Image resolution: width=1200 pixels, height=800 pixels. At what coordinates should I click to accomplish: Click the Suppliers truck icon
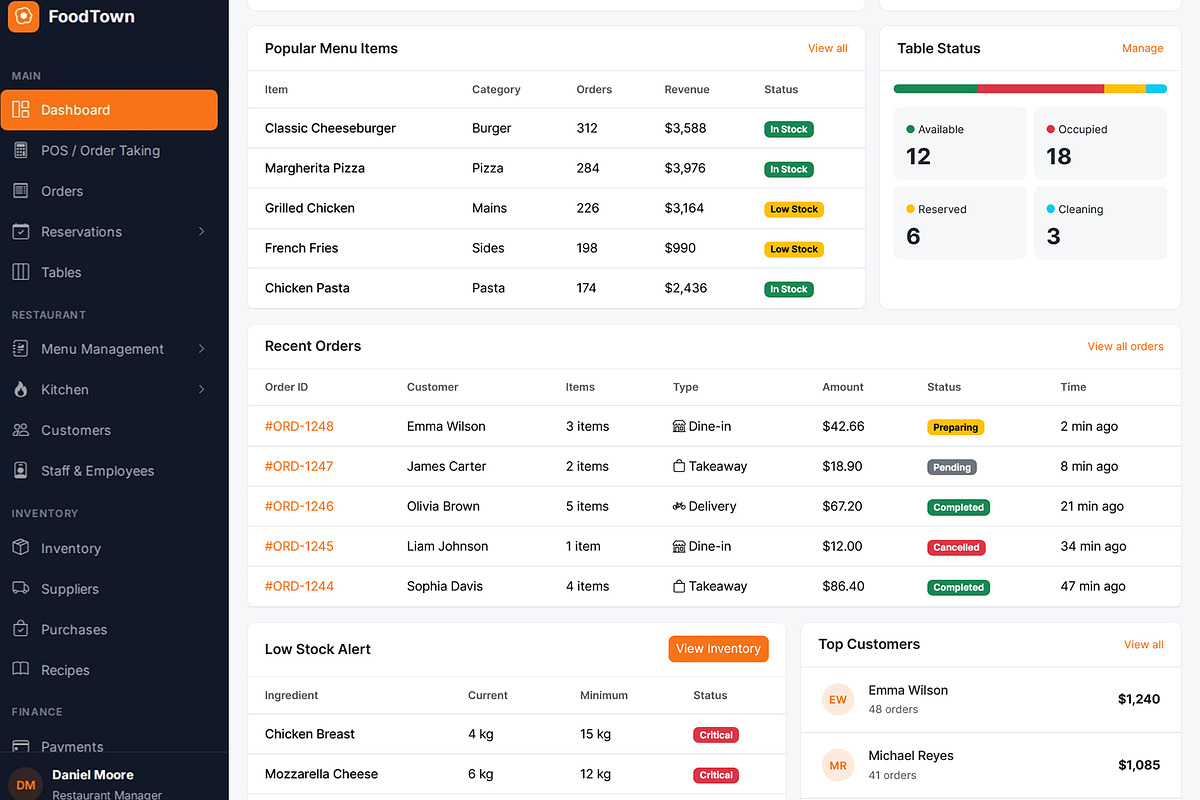click(21, 588)
